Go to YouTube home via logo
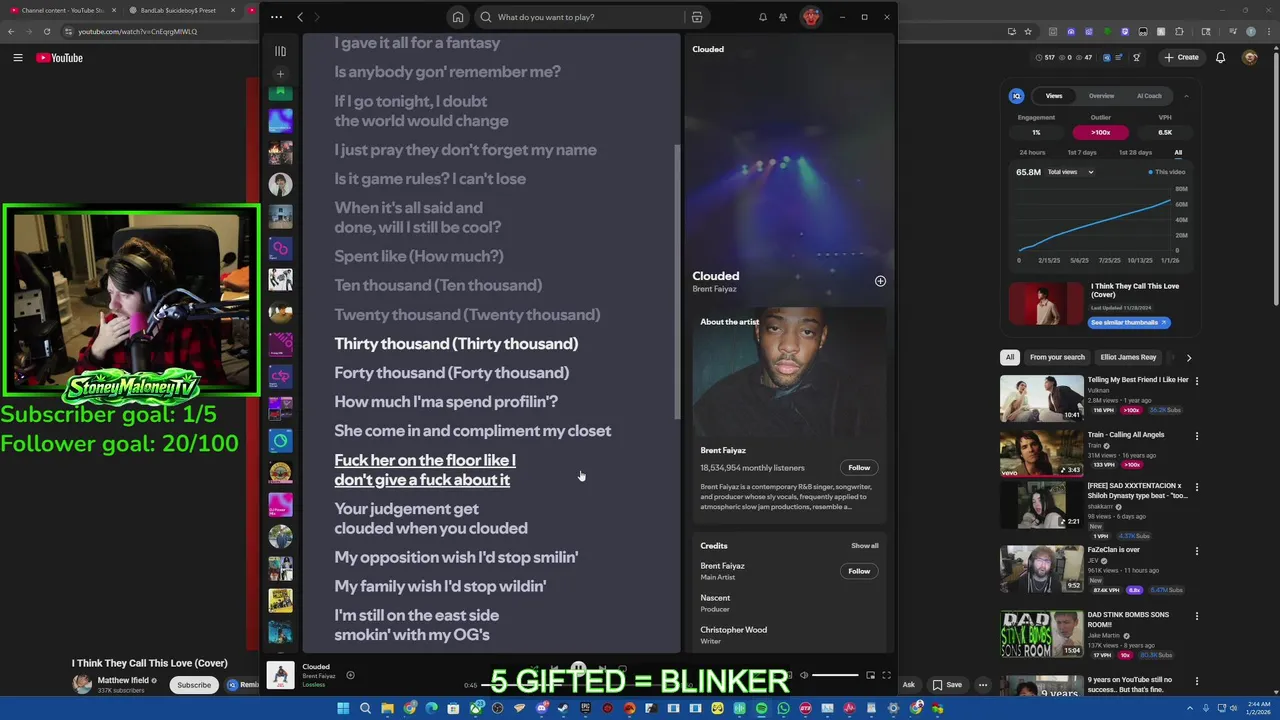This screenshot has height=720, width=1280. (x=60, y=57)
